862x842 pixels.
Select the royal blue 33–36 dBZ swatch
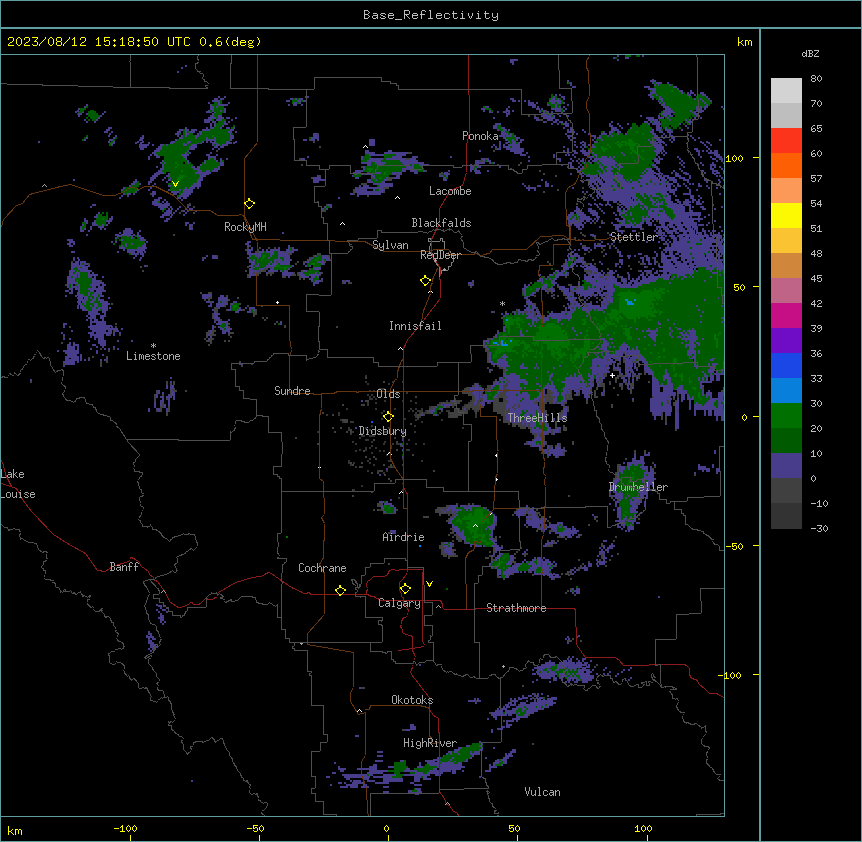(786, 365)
